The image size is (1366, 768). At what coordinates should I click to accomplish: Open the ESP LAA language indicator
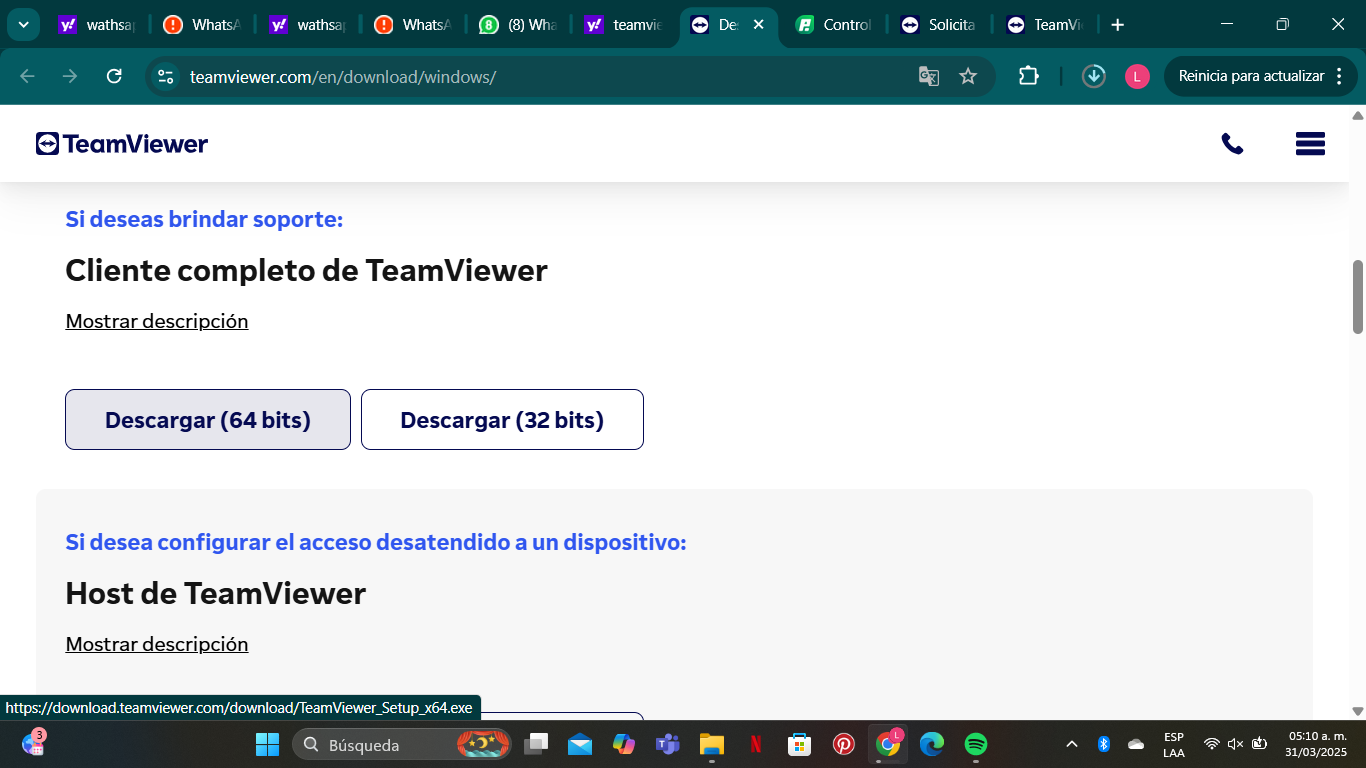[x=1174, y=744]
